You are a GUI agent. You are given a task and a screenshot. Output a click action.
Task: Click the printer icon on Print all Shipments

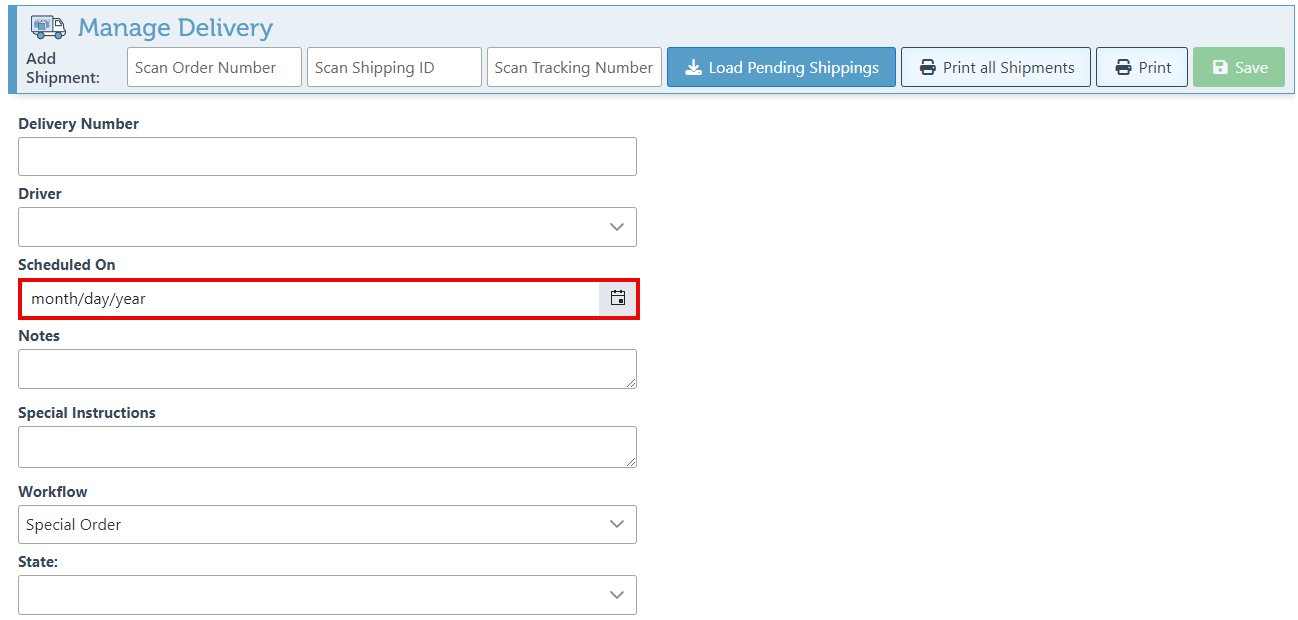coord(927,68)
